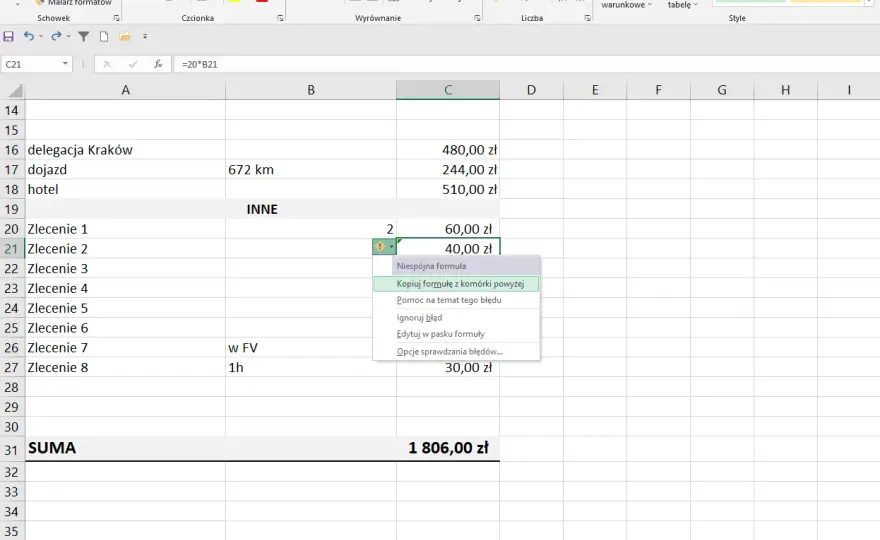
Task: Click the cell 'Zlecenie 5'
Action: pyautogui.click(x=125, y=308)
